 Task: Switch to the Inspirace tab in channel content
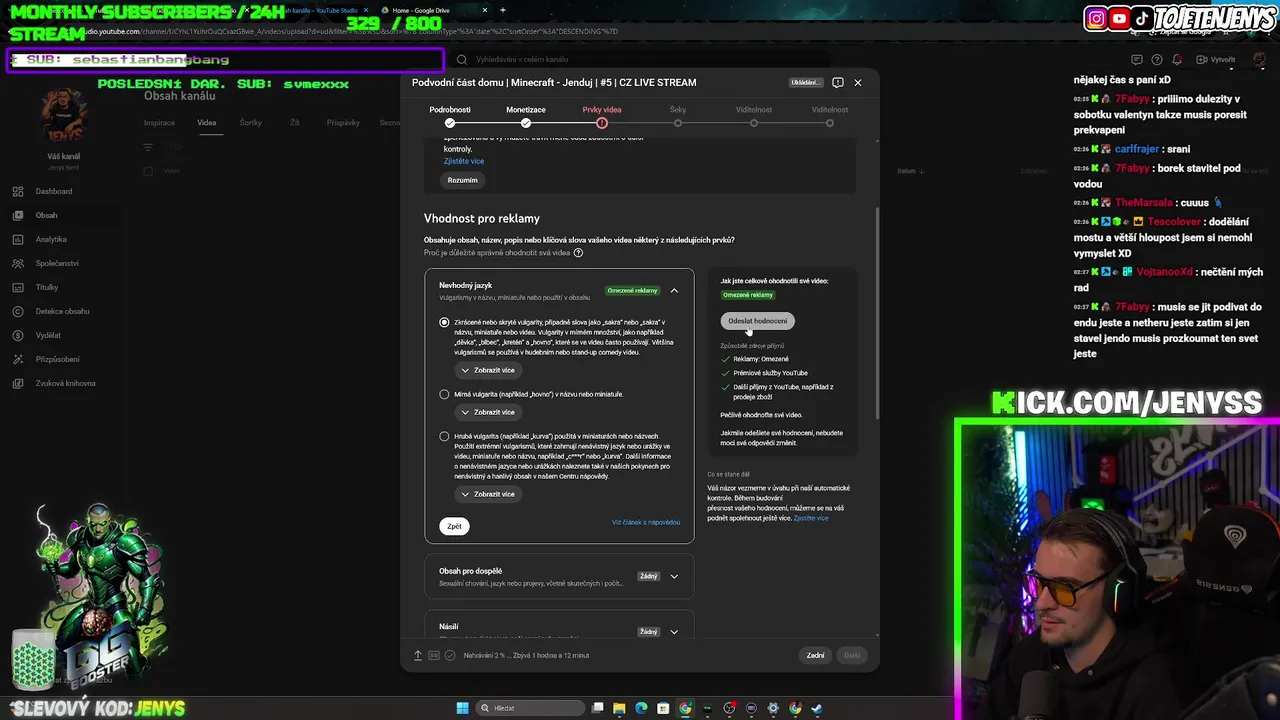click(x=159, y=122)
